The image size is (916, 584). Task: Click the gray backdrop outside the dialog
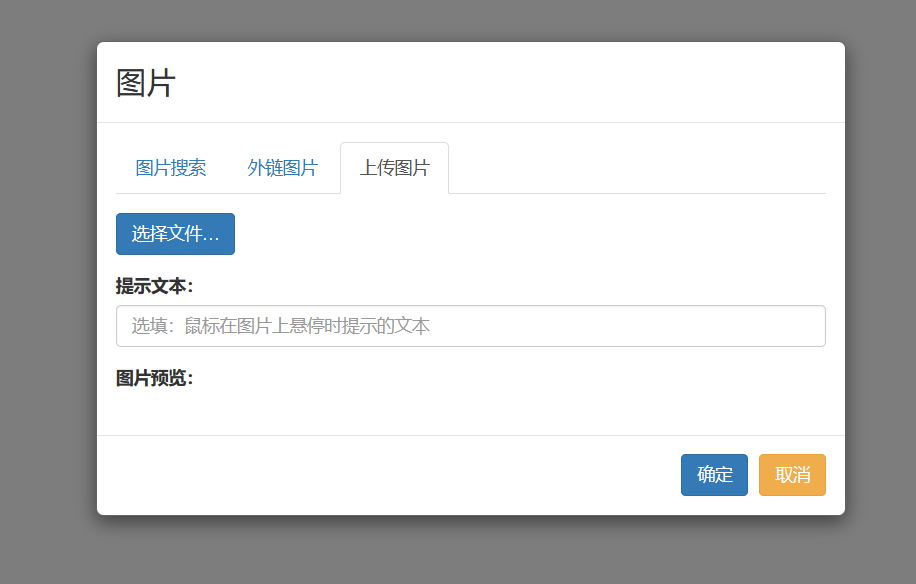[47, 292]
